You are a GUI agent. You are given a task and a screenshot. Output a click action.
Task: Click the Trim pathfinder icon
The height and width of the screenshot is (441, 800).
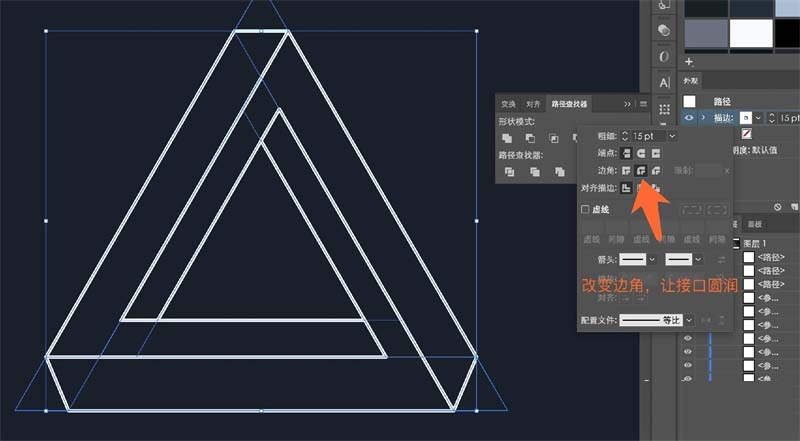[x=535, y=172]
